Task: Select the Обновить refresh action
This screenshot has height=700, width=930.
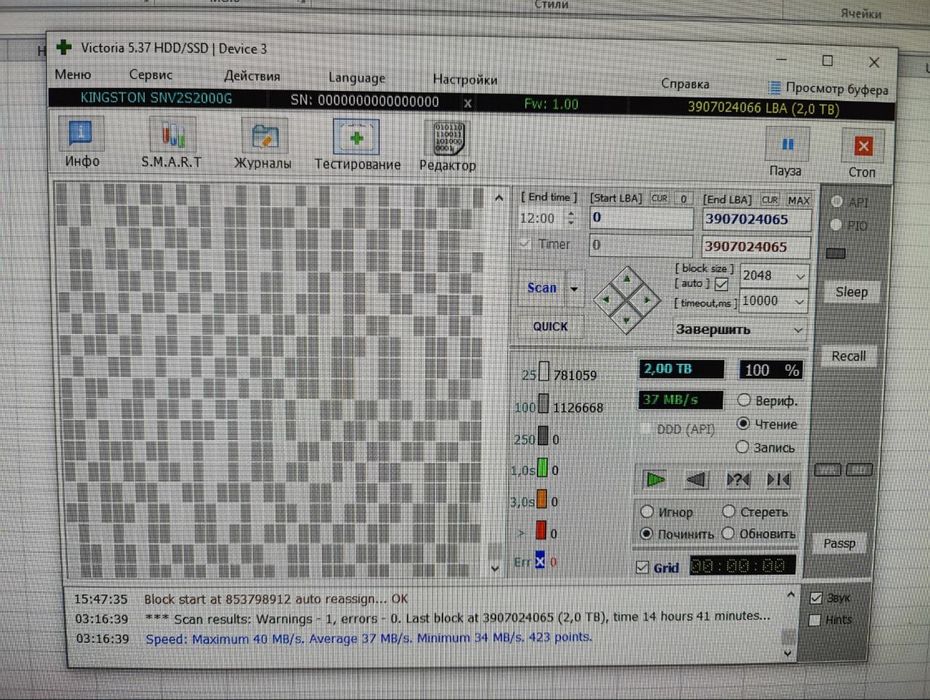Action: 728,533
